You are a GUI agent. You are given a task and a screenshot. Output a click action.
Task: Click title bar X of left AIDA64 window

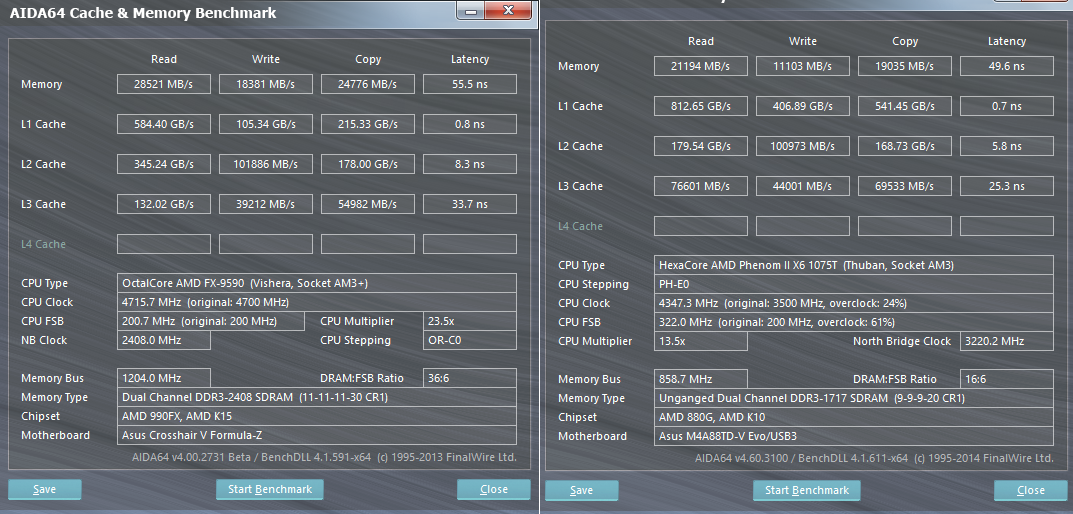click(508, 10)
